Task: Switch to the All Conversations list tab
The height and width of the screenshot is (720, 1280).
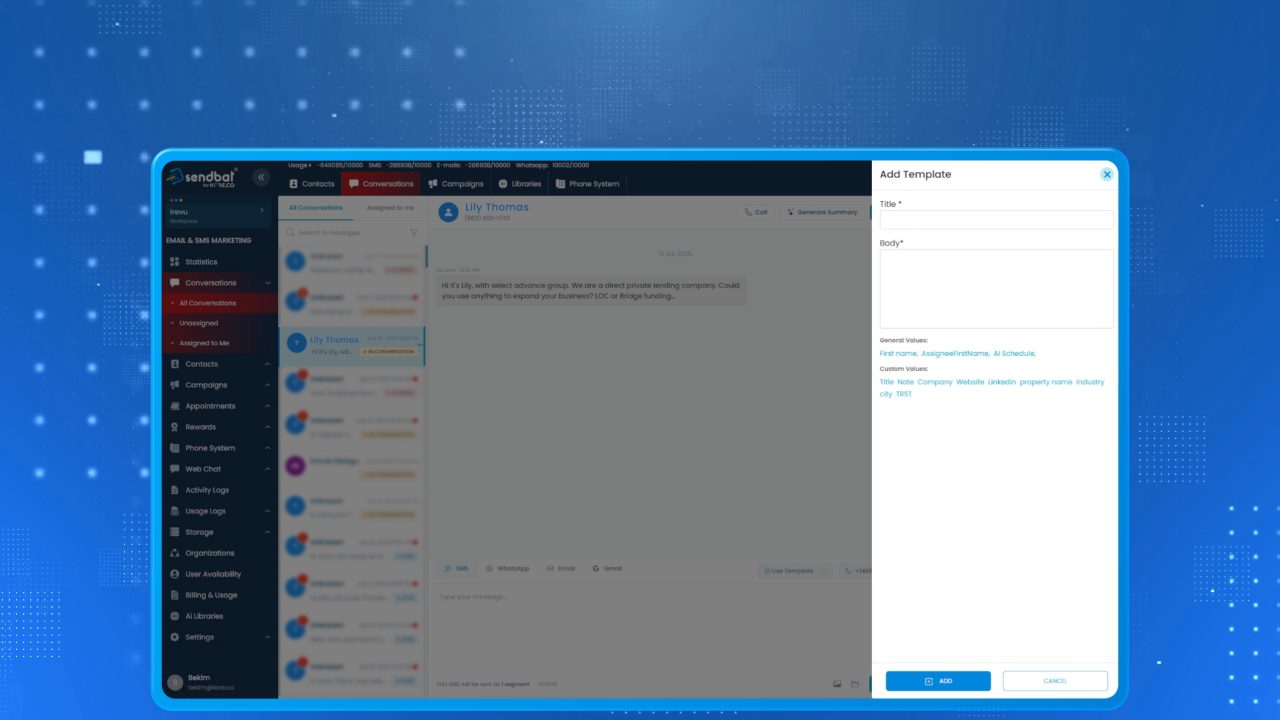Action: (316, 208)
